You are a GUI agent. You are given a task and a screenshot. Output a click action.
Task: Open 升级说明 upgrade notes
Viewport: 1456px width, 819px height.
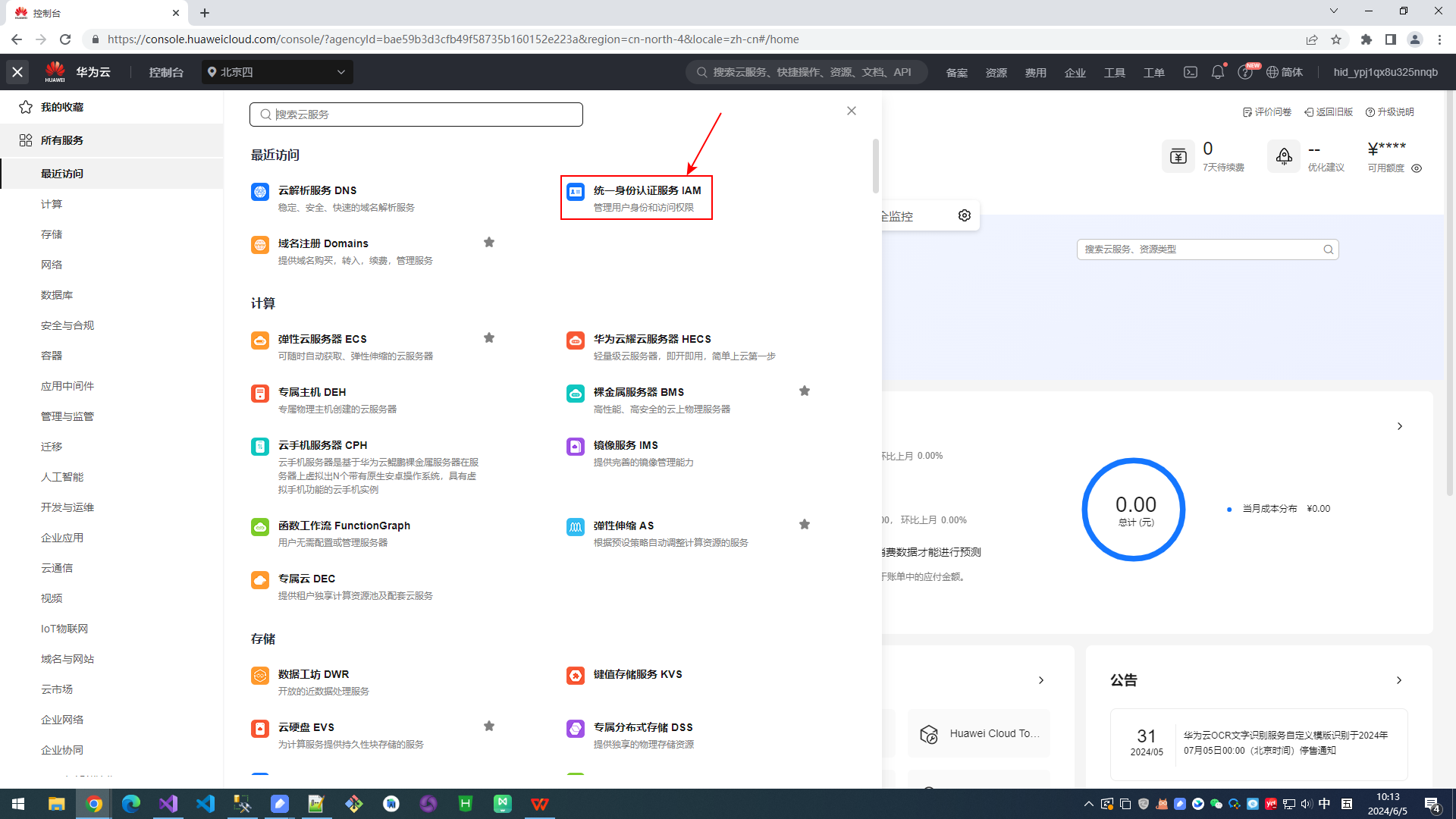pos(1390,112)
